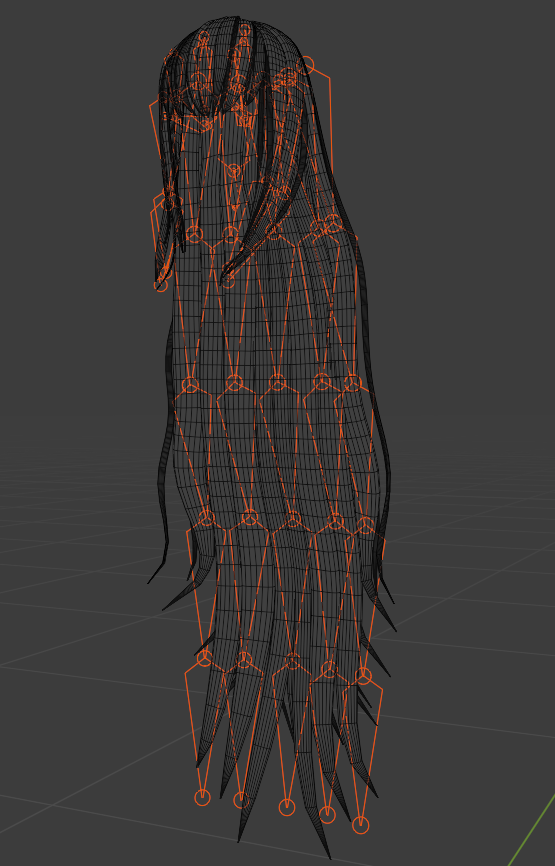The height and width of the screenshot is (866, 555).
Task: Select the leftmost bottom bone tip circle
Action: (203, 798)
